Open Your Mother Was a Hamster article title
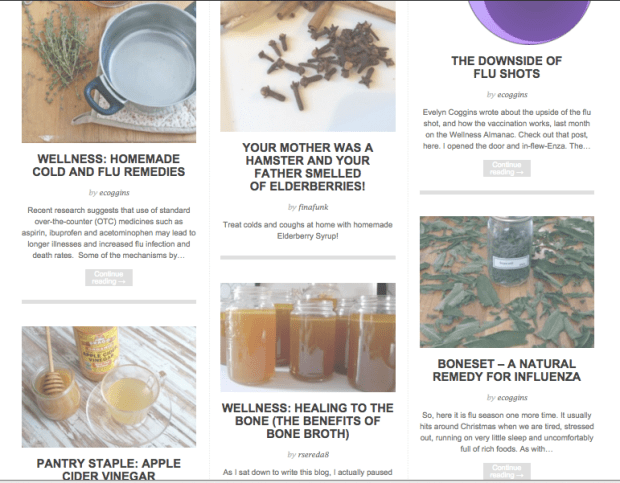Image resolution: width=620 pixels, height=483 pixels. coord(308,167)
